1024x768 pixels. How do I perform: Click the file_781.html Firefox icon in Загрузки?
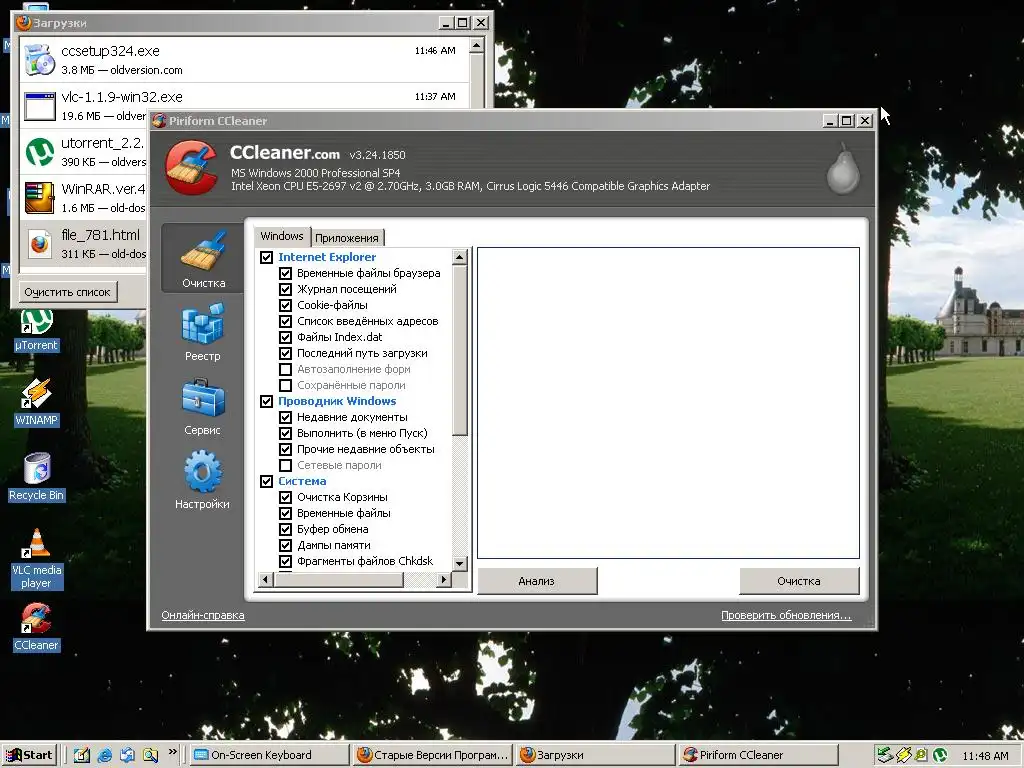click(x=40, y=244)
